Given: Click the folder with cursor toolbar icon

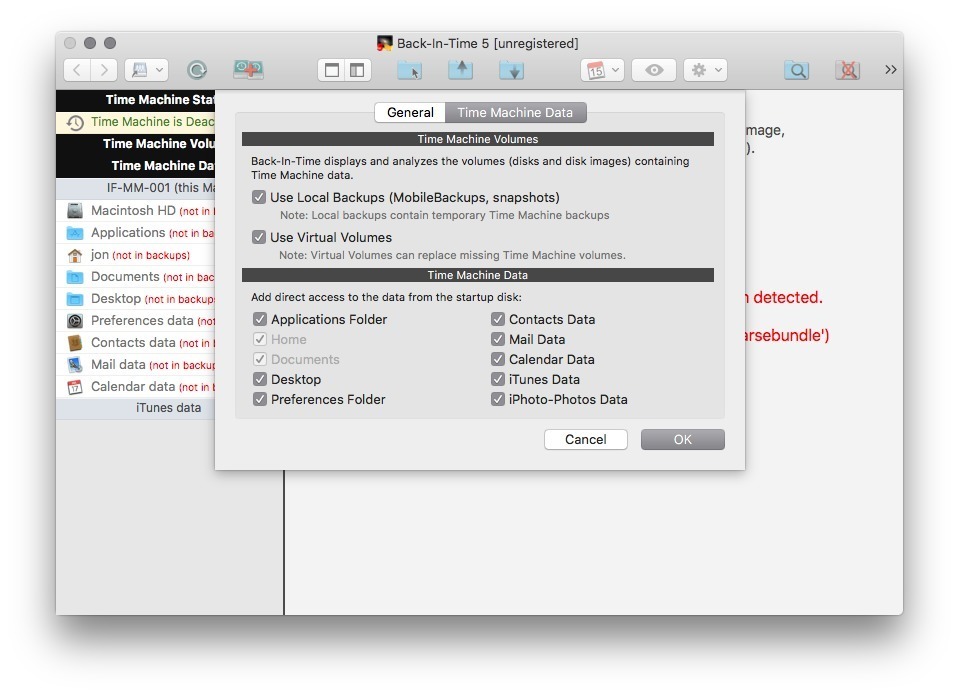Looking at the screenshot, I should (x=409, y=70).
